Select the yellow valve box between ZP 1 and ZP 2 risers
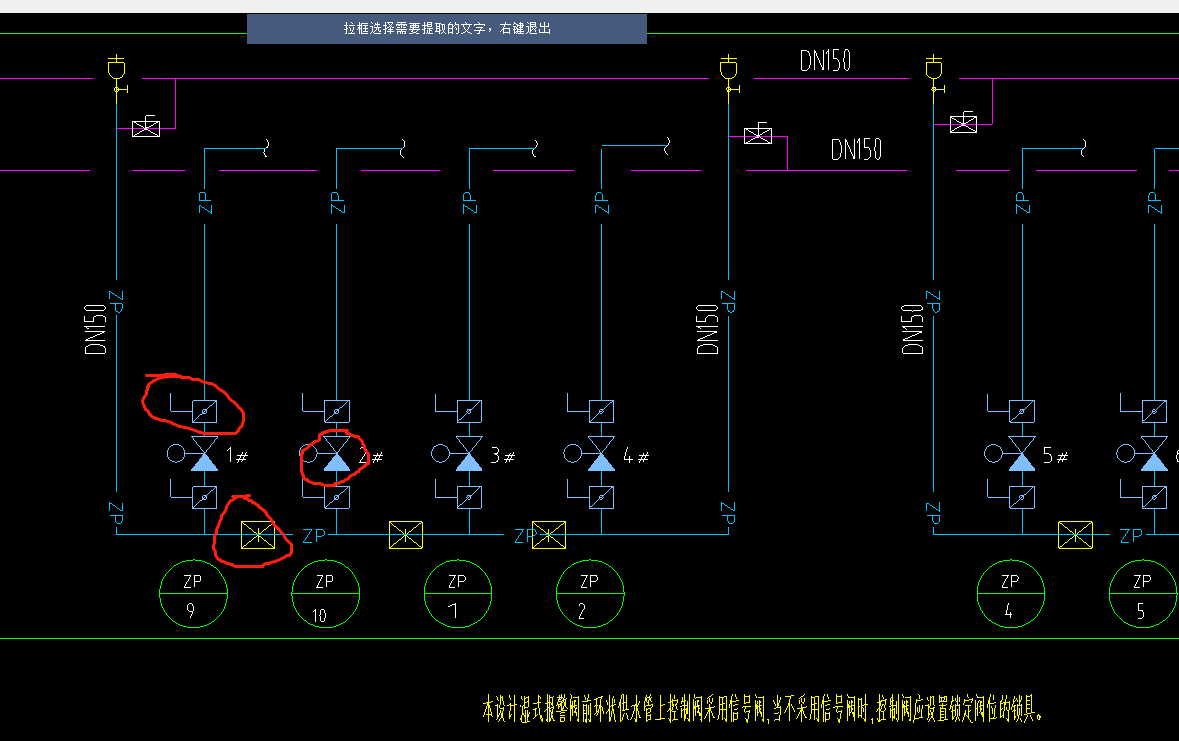This screenshot has width=1179, height=741. pos(549,535)
